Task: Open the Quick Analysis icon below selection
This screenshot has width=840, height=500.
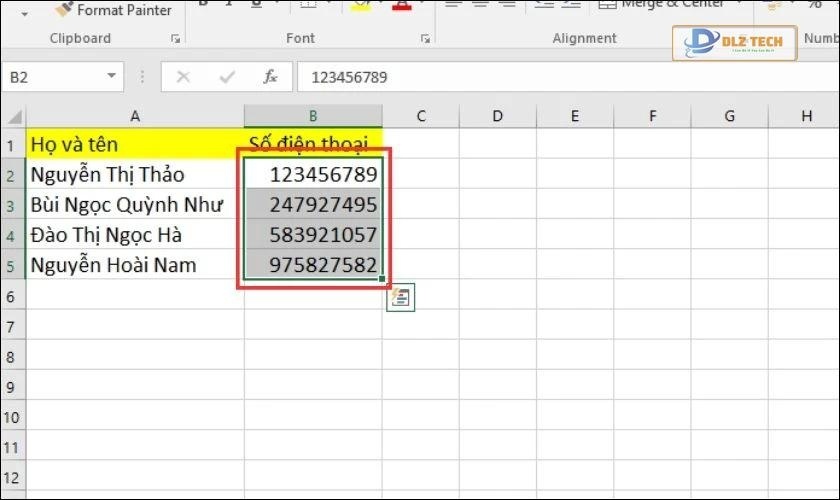Action: tap(401, 296)
